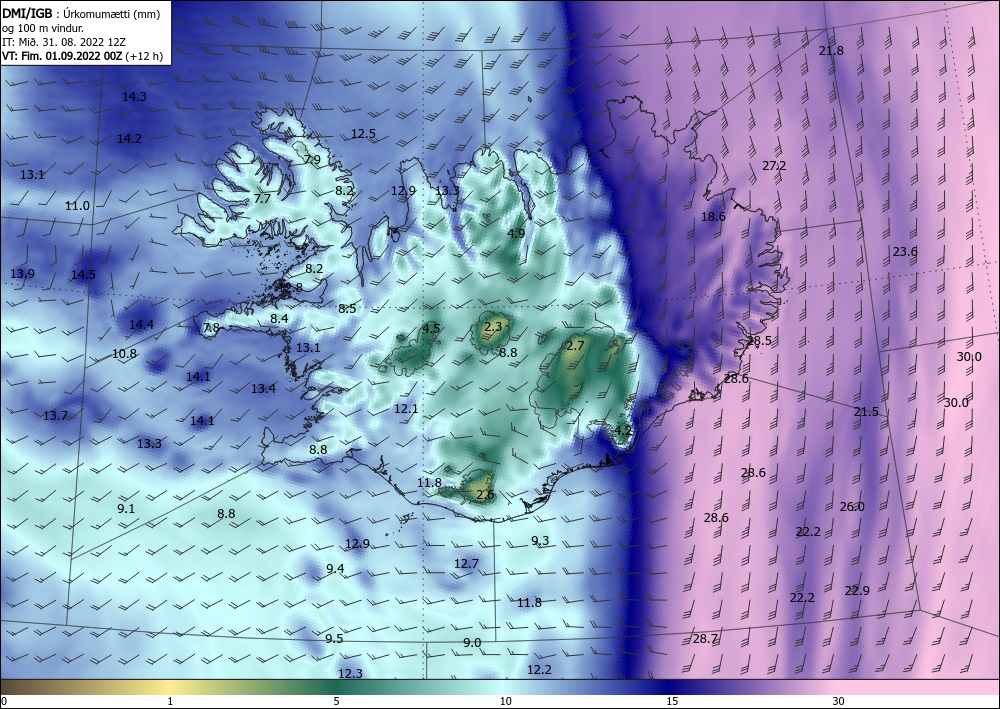Click the 10.8 value label
Viewport: 1000px width, 709px height.
coord(124,354)
